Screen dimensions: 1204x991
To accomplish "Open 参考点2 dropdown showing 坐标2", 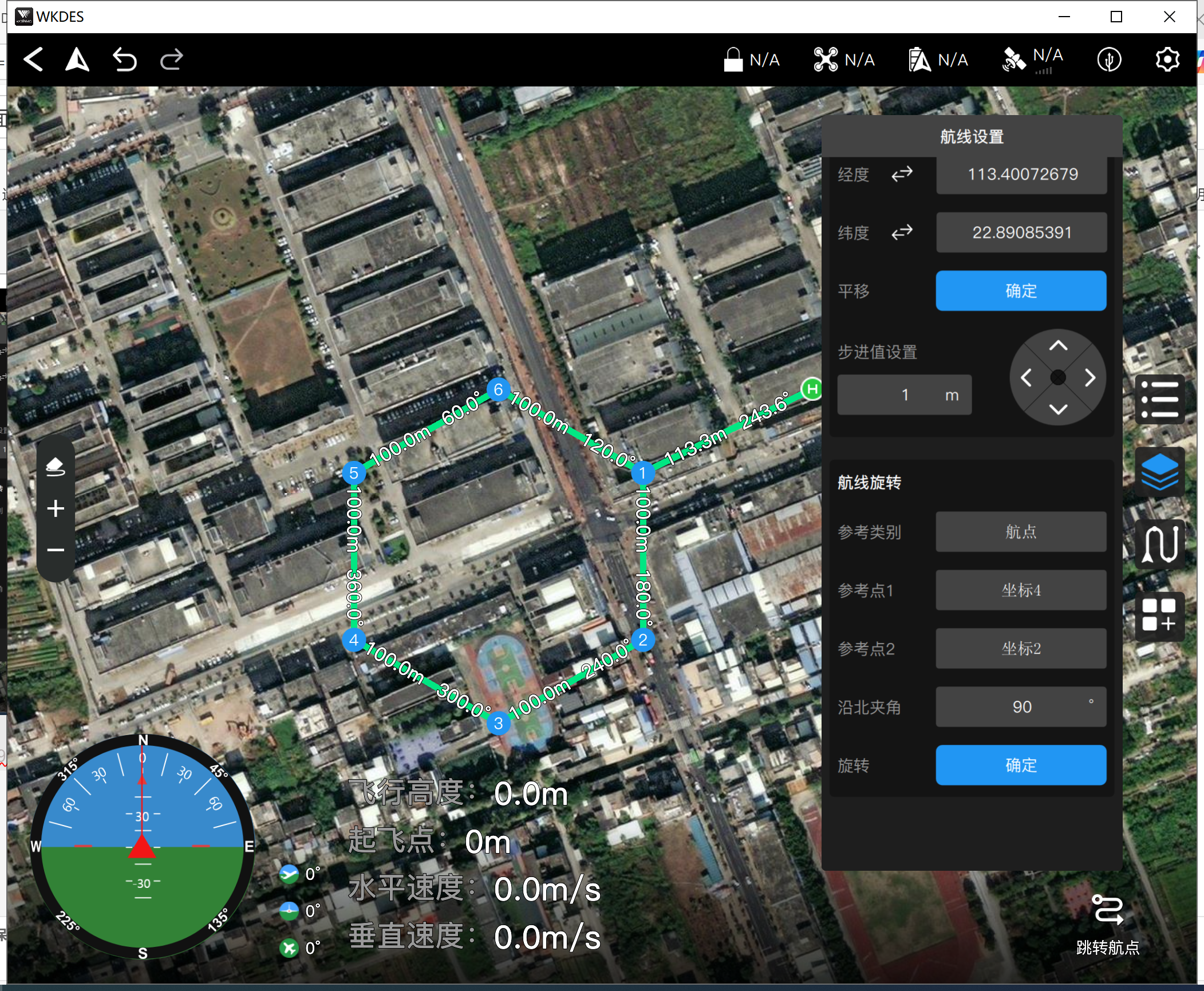I will tap(1020, 649).
